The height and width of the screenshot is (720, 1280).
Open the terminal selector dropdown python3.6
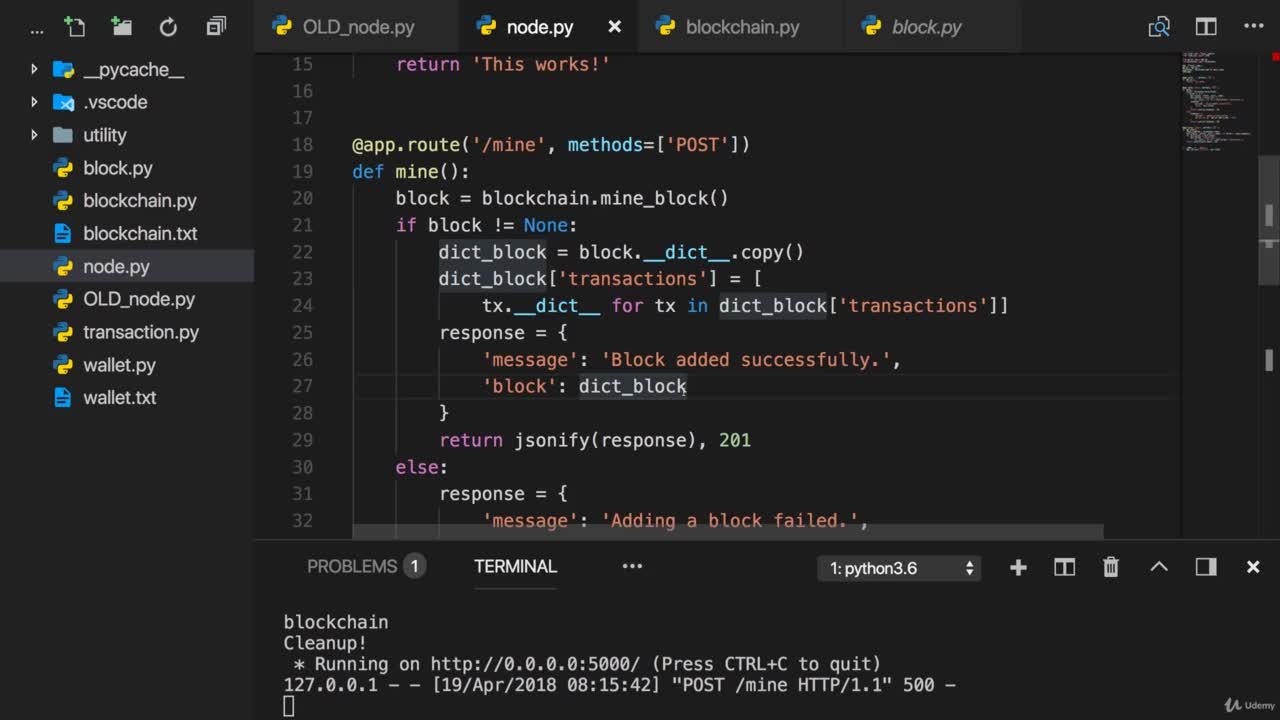click(899, 568)
